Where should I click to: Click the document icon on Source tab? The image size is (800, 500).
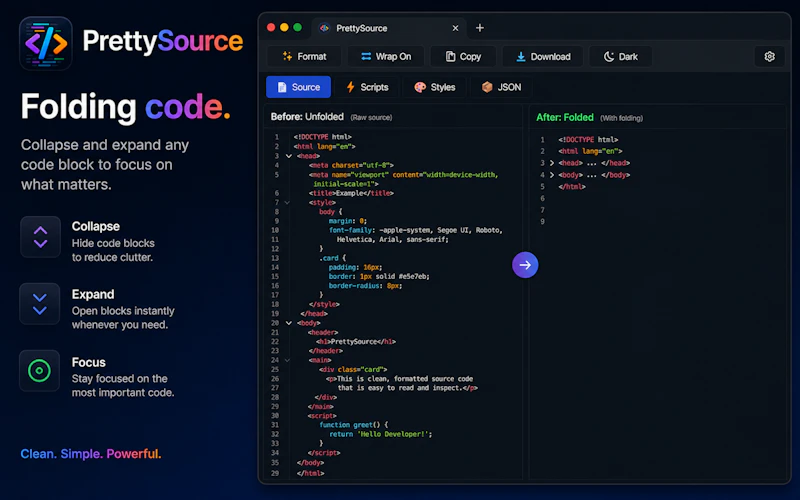[282, 87]
